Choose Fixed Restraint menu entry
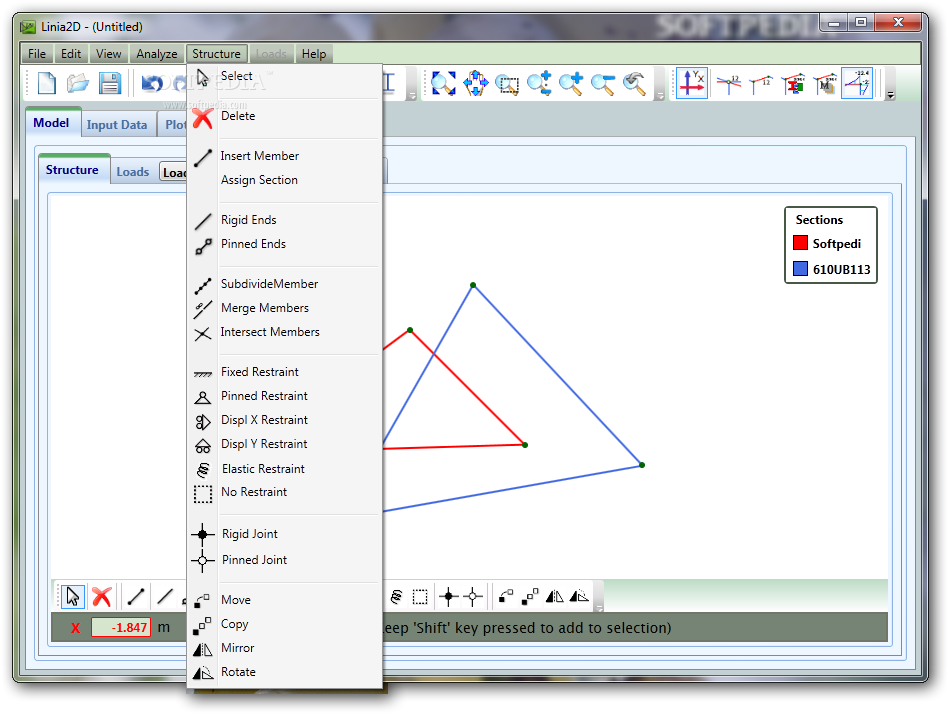949x714 pixels. (284, 373)
